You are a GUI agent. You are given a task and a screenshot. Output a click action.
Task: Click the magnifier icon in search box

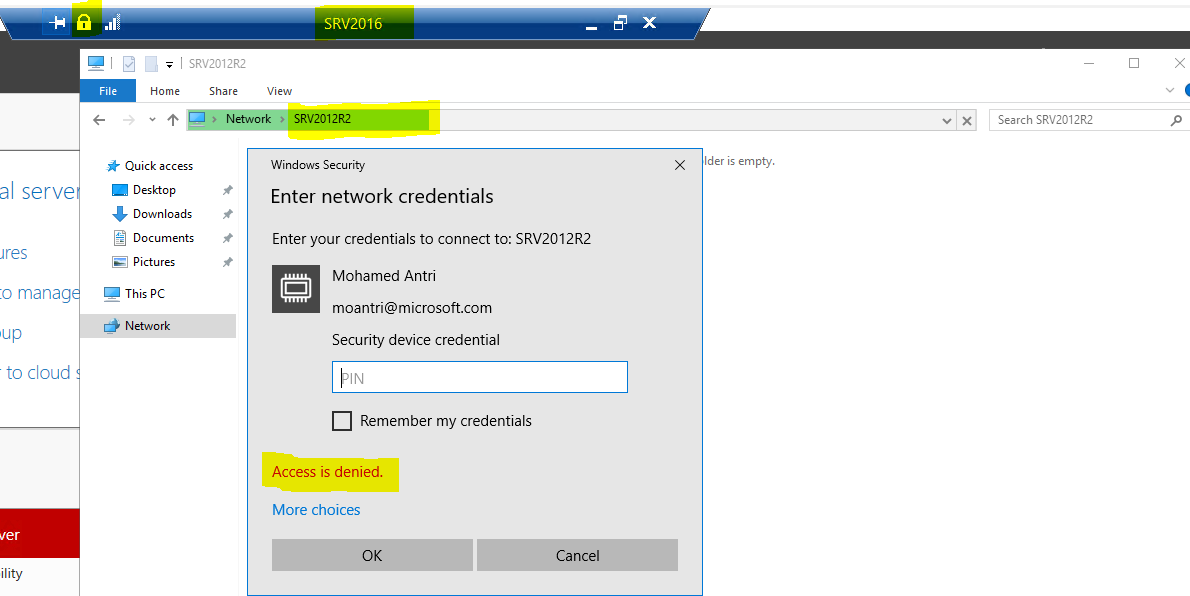click(1176, 120)
